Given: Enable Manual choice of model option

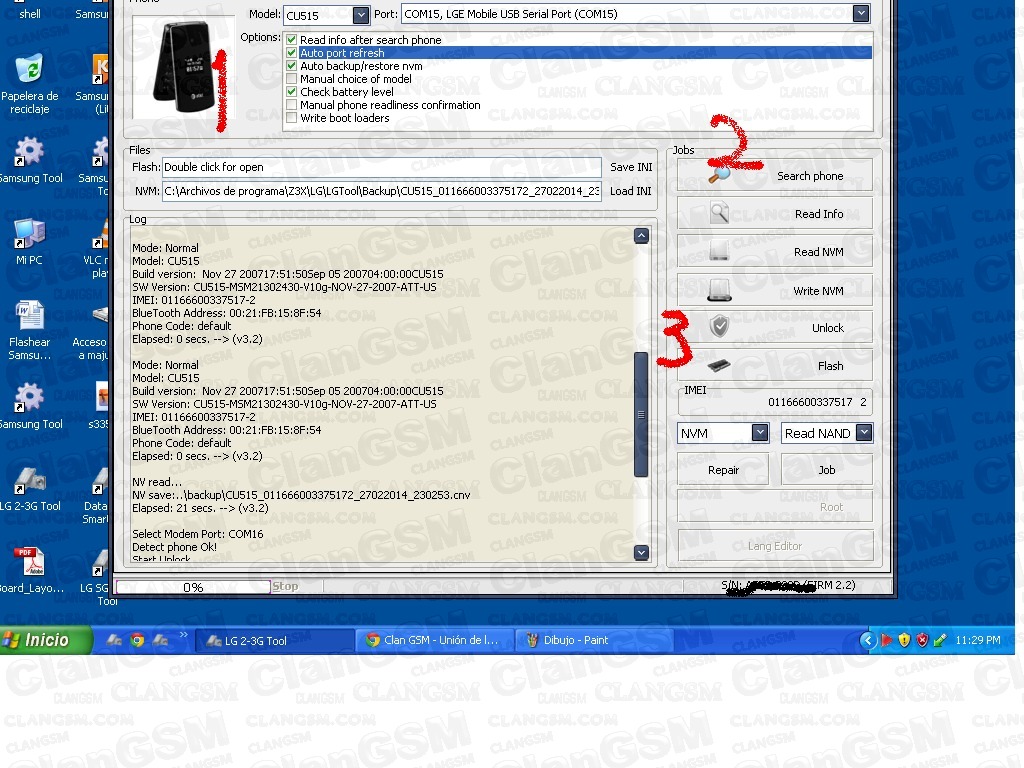Looking at the screenshot, I should click(x=292, y=79).
